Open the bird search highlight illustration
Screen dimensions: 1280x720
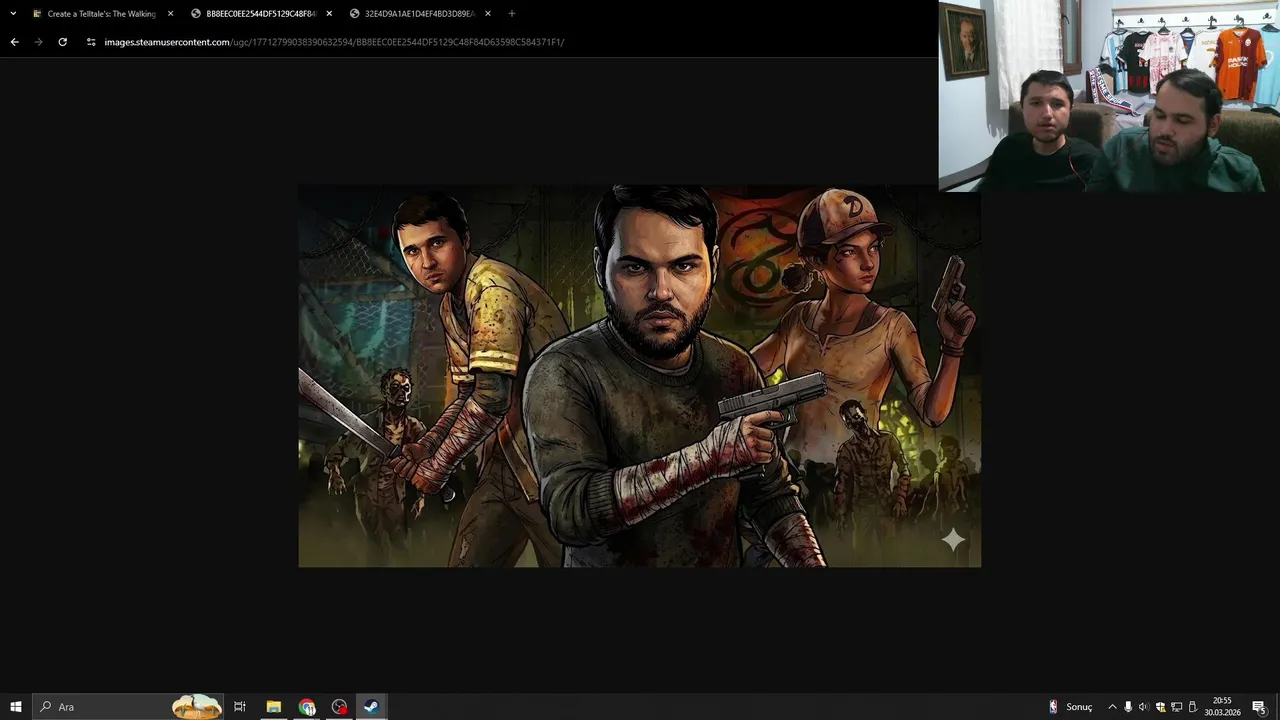(x=196, y=707)
